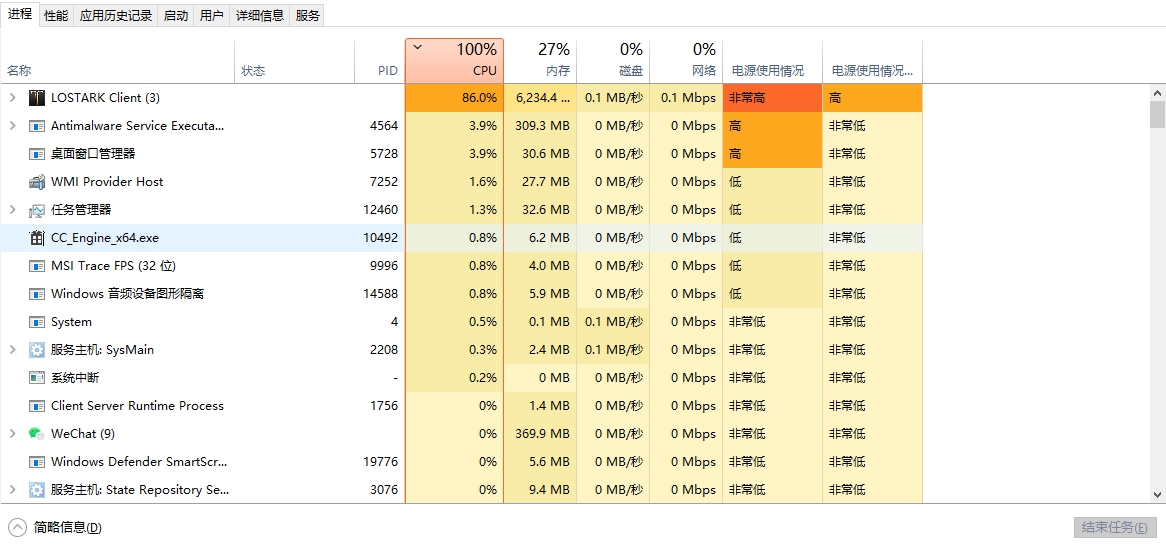Click the CC_Engine_x64.exe icon

point(37,238)
